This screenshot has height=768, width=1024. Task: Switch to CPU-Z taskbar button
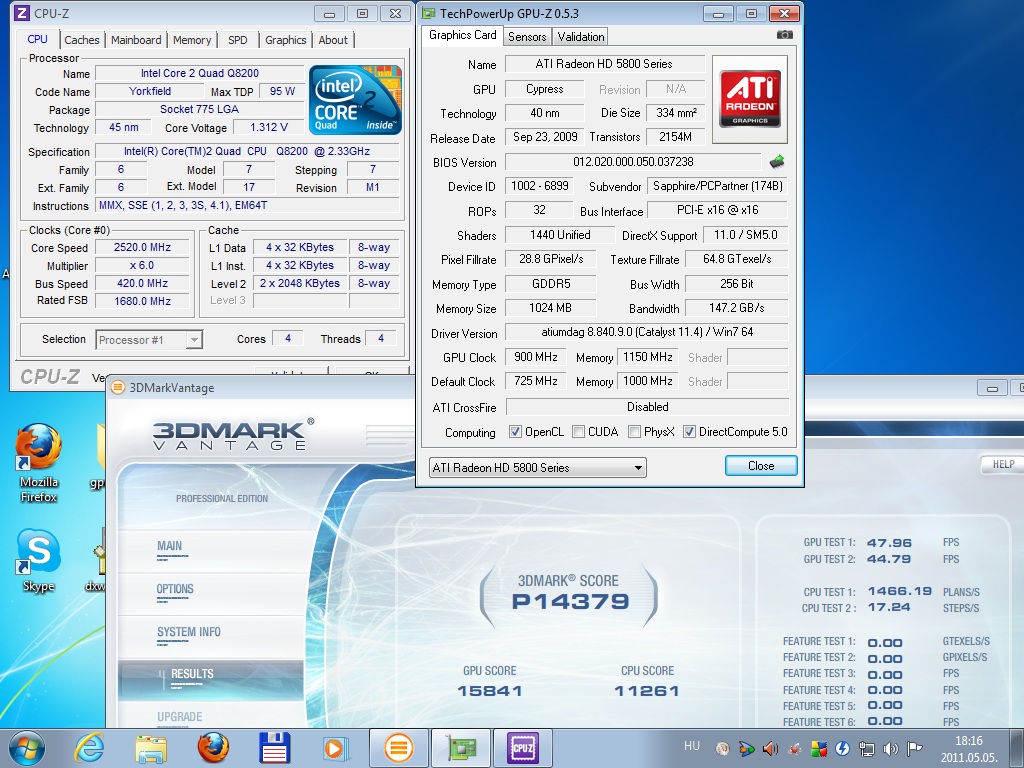point(522,748)
